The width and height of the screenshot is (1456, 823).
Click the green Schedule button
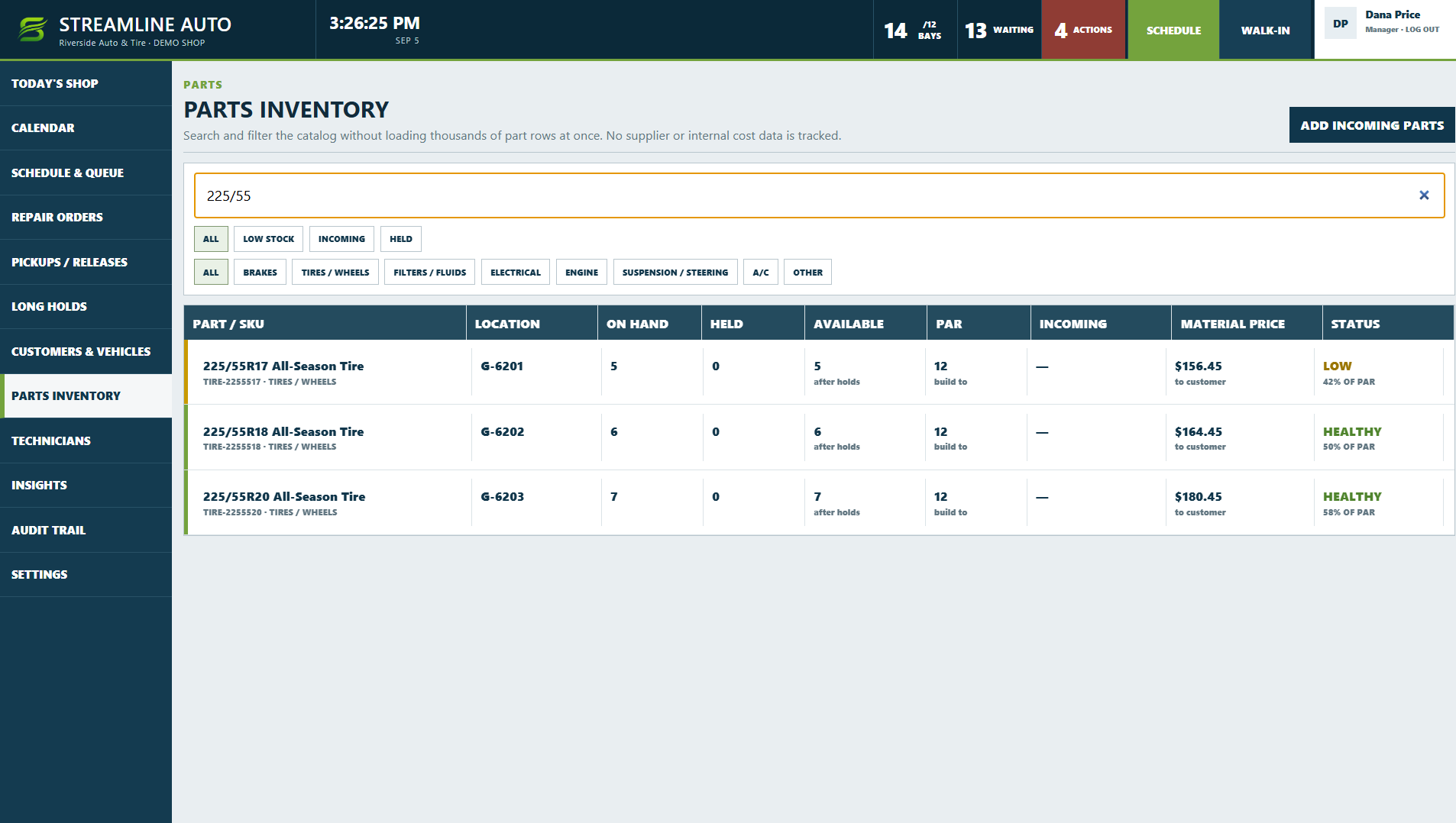point(1173,30)
